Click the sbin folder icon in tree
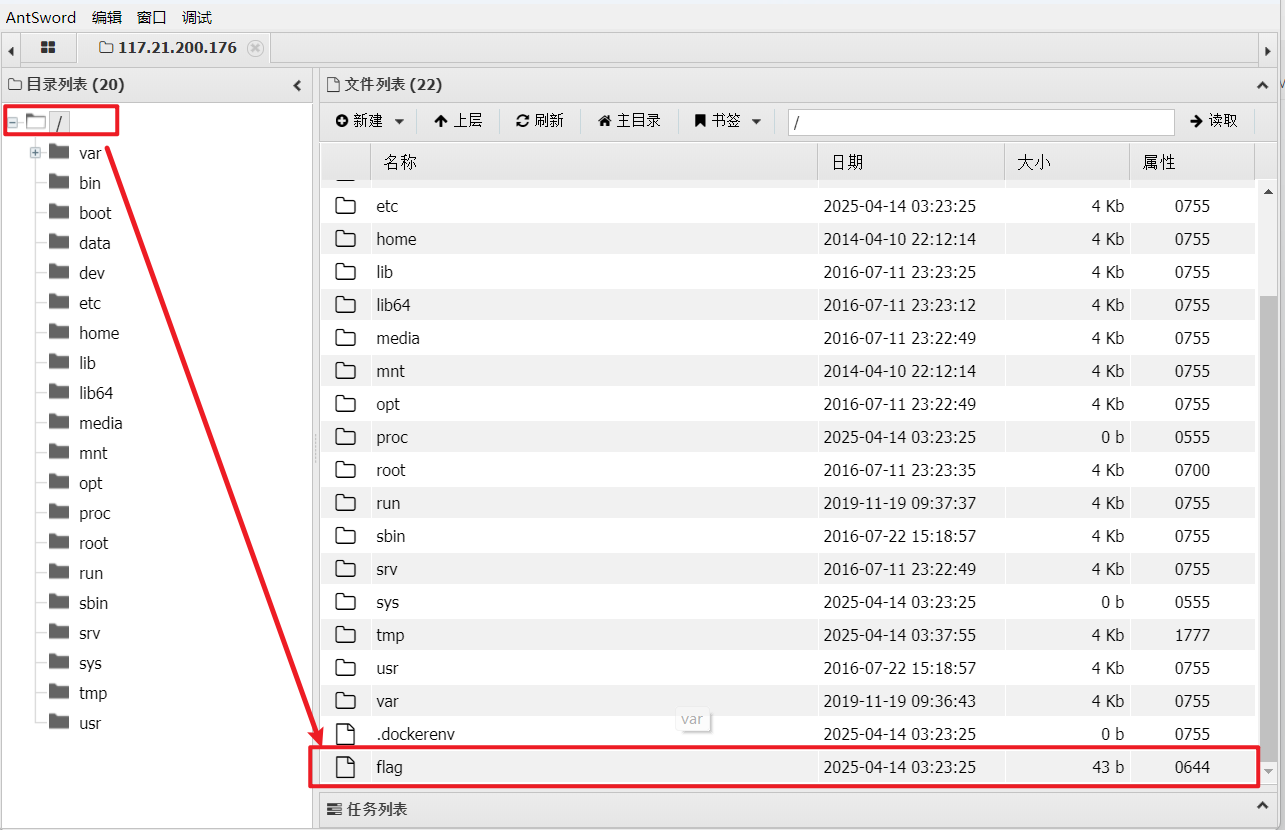The width and height of the screenshot is (1285, 830). [59, 602]
